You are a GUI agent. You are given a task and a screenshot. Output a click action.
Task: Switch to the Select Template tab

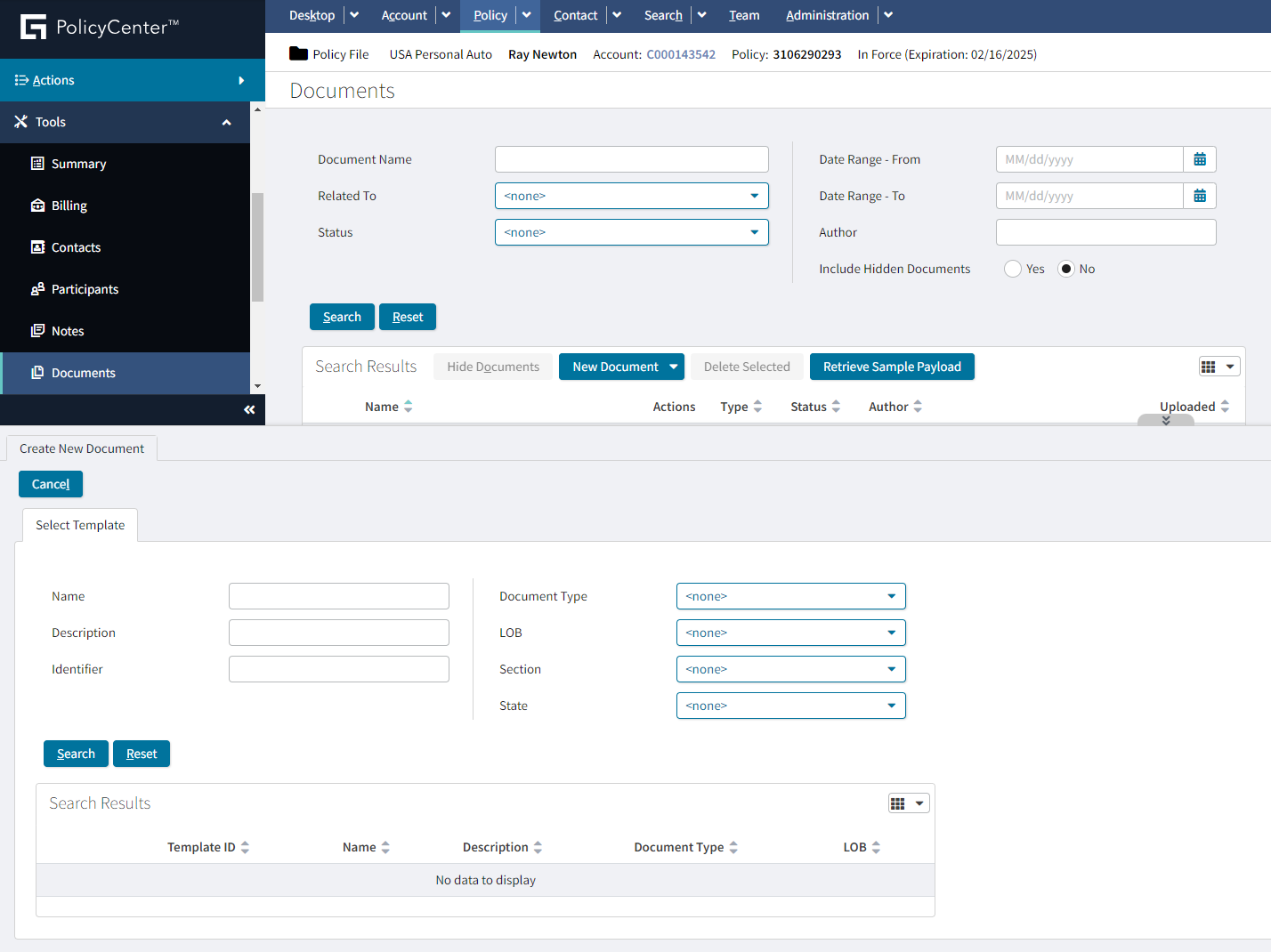(x=80, y=525)
